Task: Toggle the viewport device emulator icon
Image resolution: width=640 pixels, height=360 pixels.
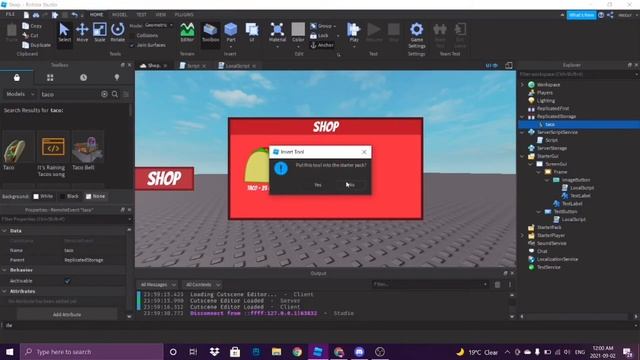Action: click(x=509, y=65)
